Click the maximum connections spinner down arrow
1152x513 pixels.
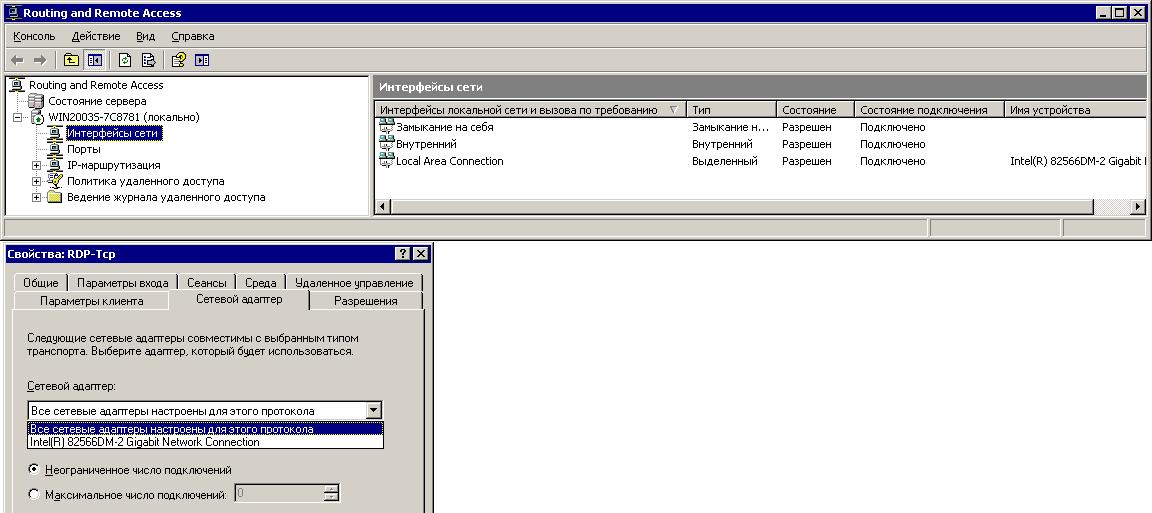pyautogui.click(x=331, y=498)
